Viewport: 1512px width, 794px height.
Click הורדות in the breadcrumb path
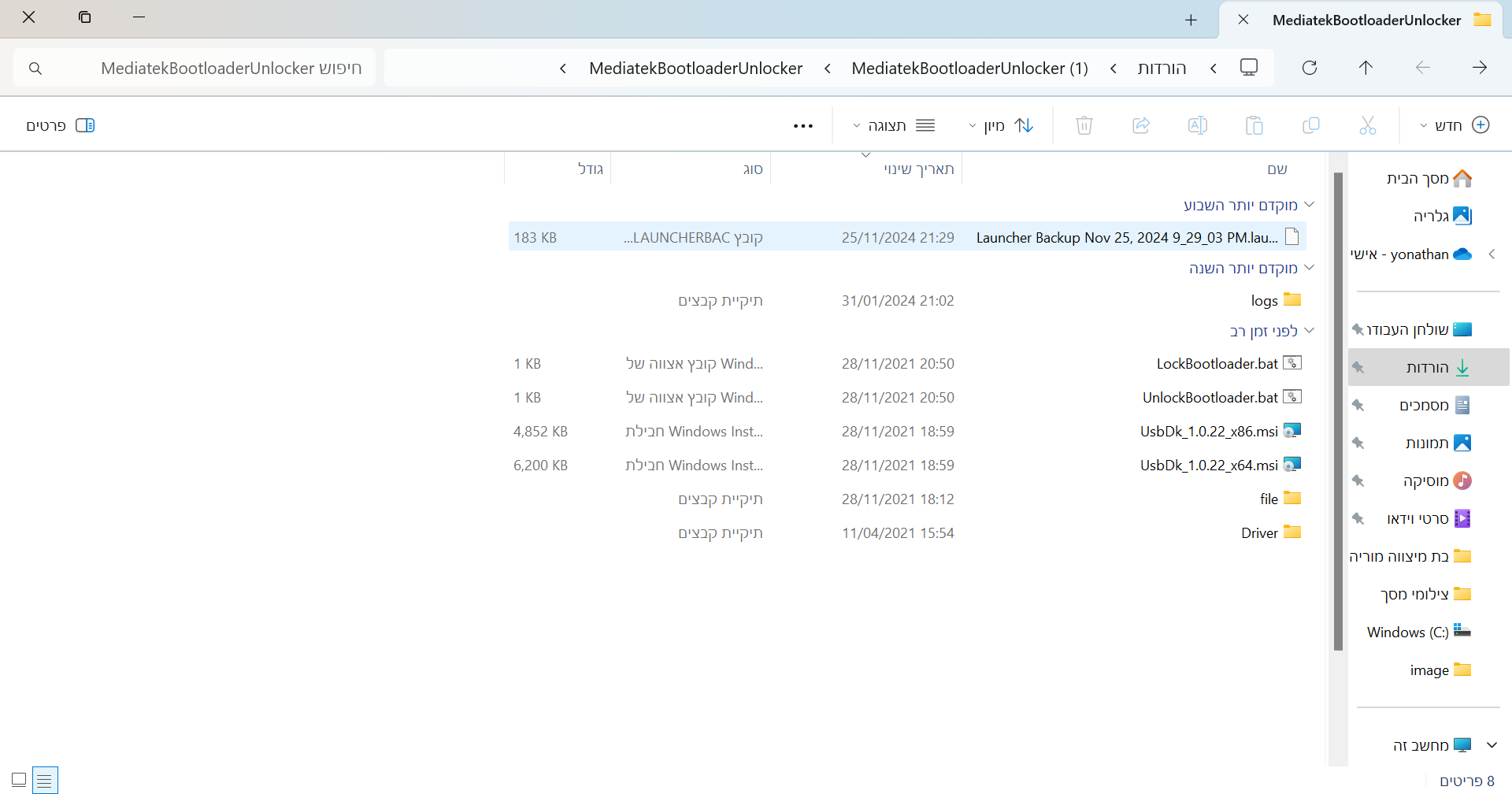(x=1162, y=69)
